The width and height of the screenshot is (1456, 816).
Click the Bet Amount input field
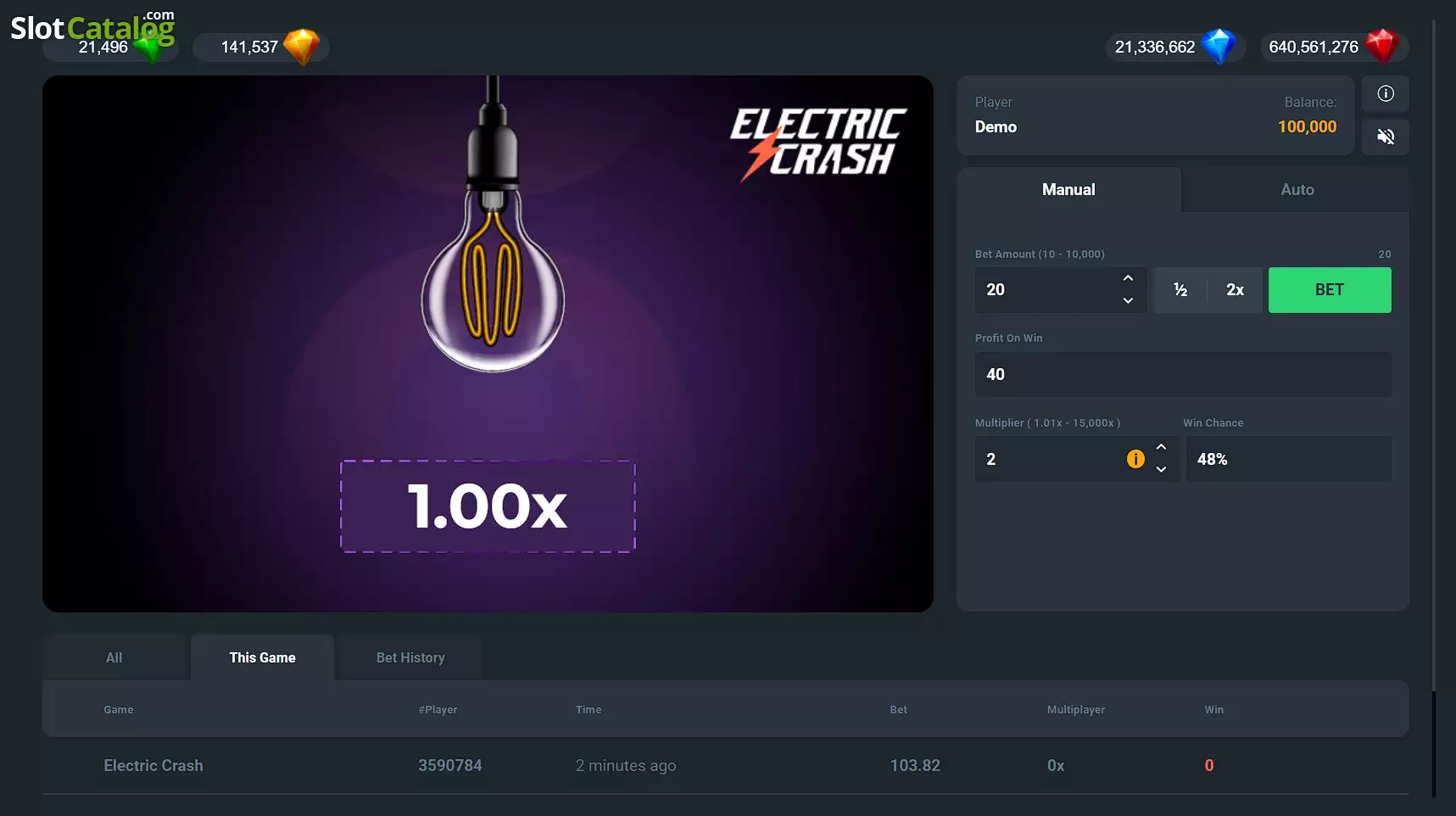pyautogui.click(x=1047, y=290)
